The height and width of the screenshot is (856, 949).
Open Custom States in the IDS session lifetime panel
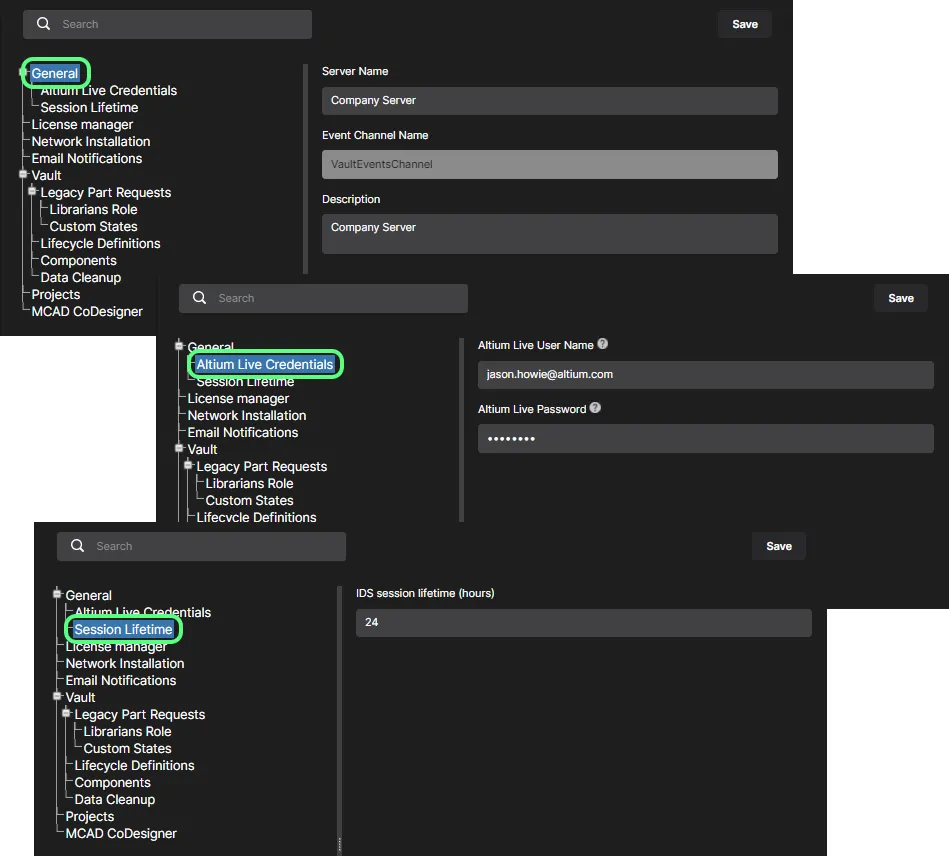(127, 748)
